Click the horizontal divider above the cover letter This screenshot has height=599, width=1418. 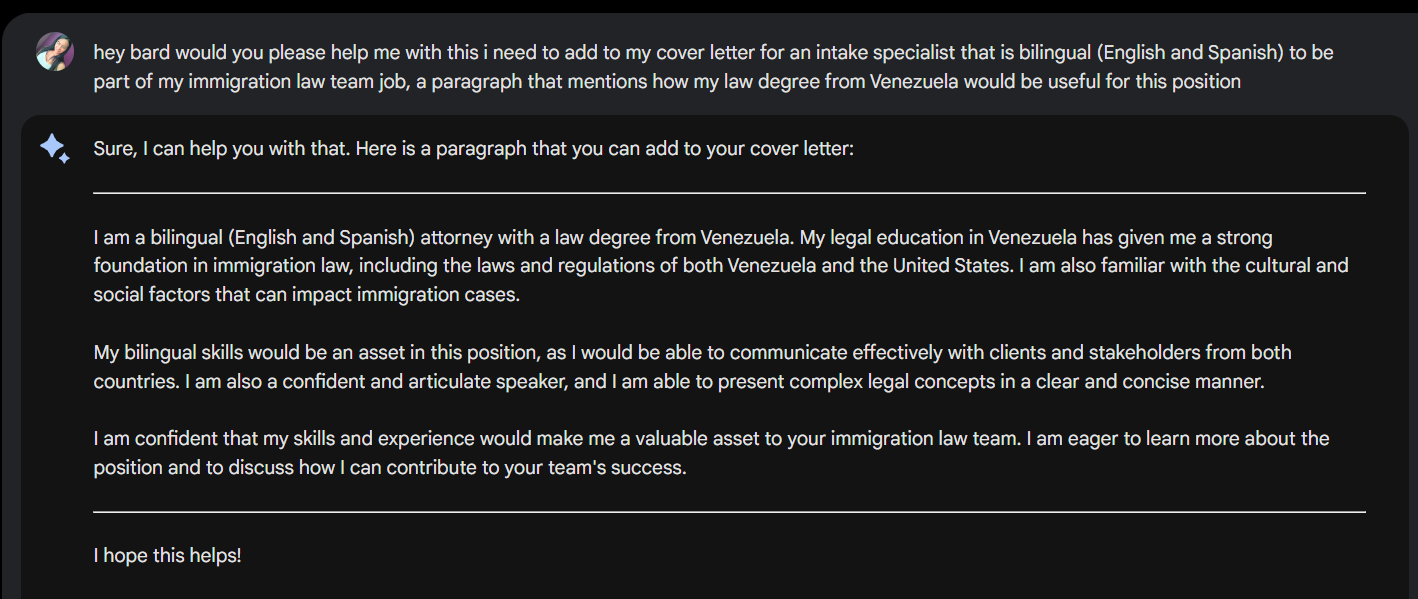[729, 193]
